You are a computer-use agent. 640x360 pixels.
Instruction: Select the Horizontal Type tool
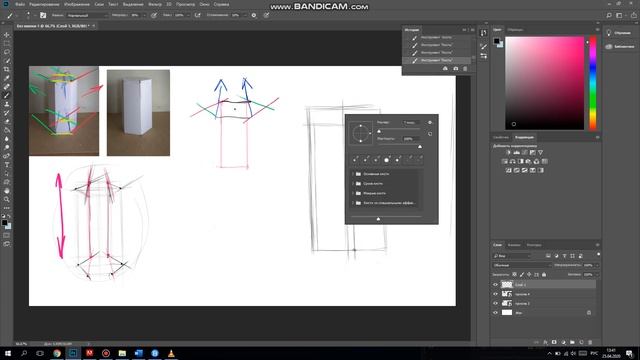coord(7,165)
